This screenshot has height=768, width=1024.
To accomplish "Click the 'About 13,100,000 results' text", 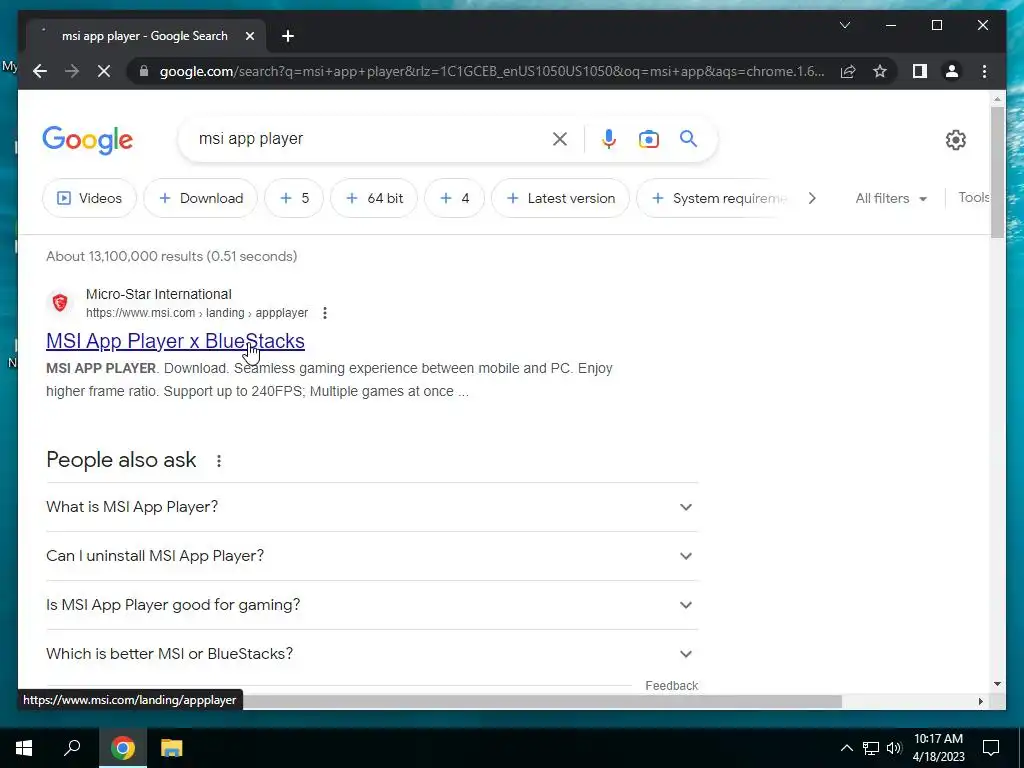I will click(x=171, y=256).
